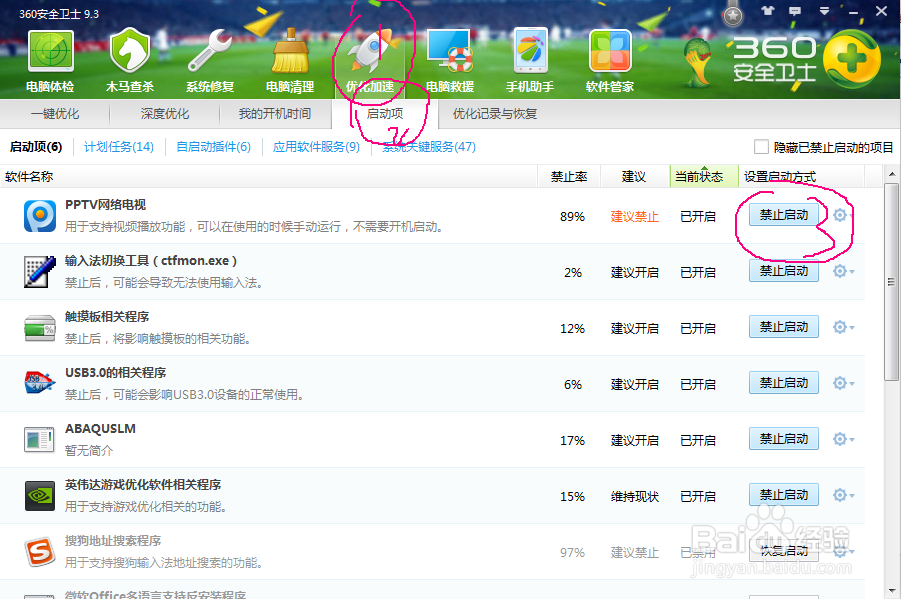Switch to 深度优化 tab
Screen dimensions: 901x599
click(x=165, y=114)
